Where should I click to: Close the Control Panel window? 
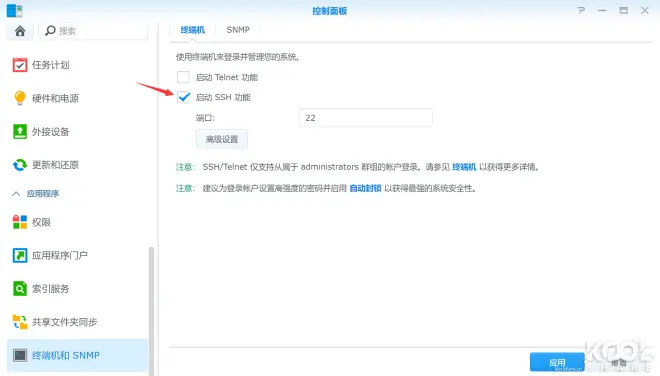pos(644,11)
